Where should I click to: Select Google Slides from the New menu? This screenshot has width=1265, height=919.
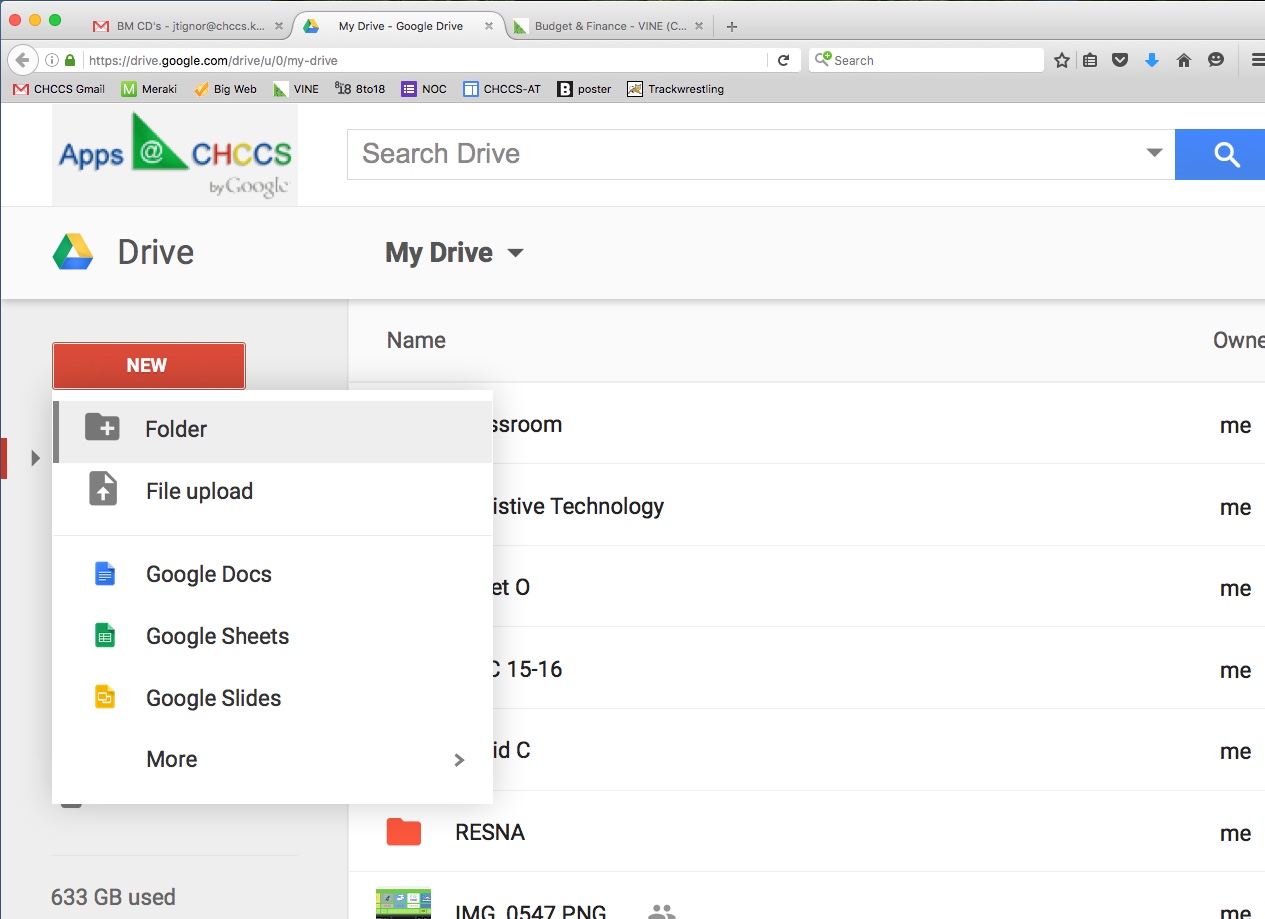[213, 697]
